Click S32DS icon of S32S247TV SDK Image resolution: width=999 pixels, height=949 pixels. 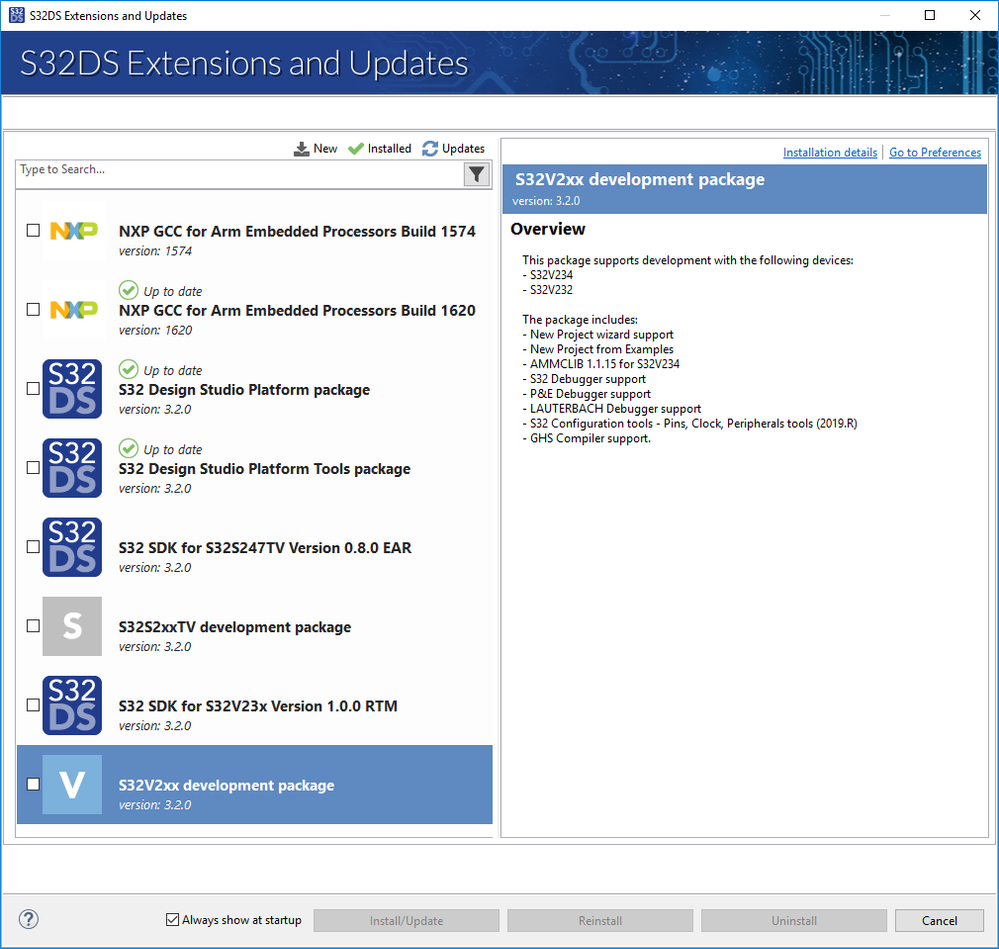click(x=72, y=547)
